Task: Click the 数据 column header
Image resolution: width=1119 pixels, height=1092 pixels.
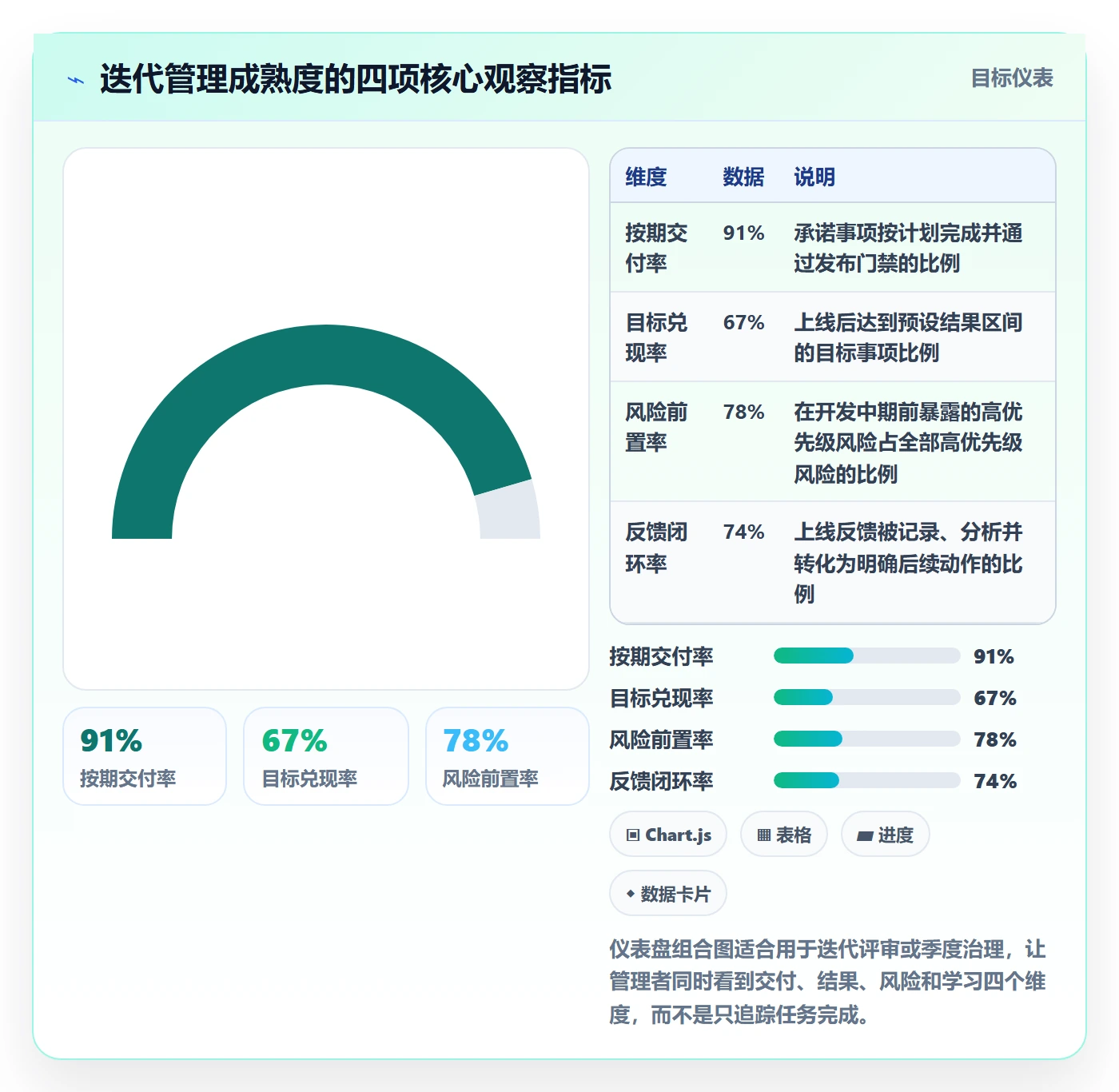Action: click(743, 177)
